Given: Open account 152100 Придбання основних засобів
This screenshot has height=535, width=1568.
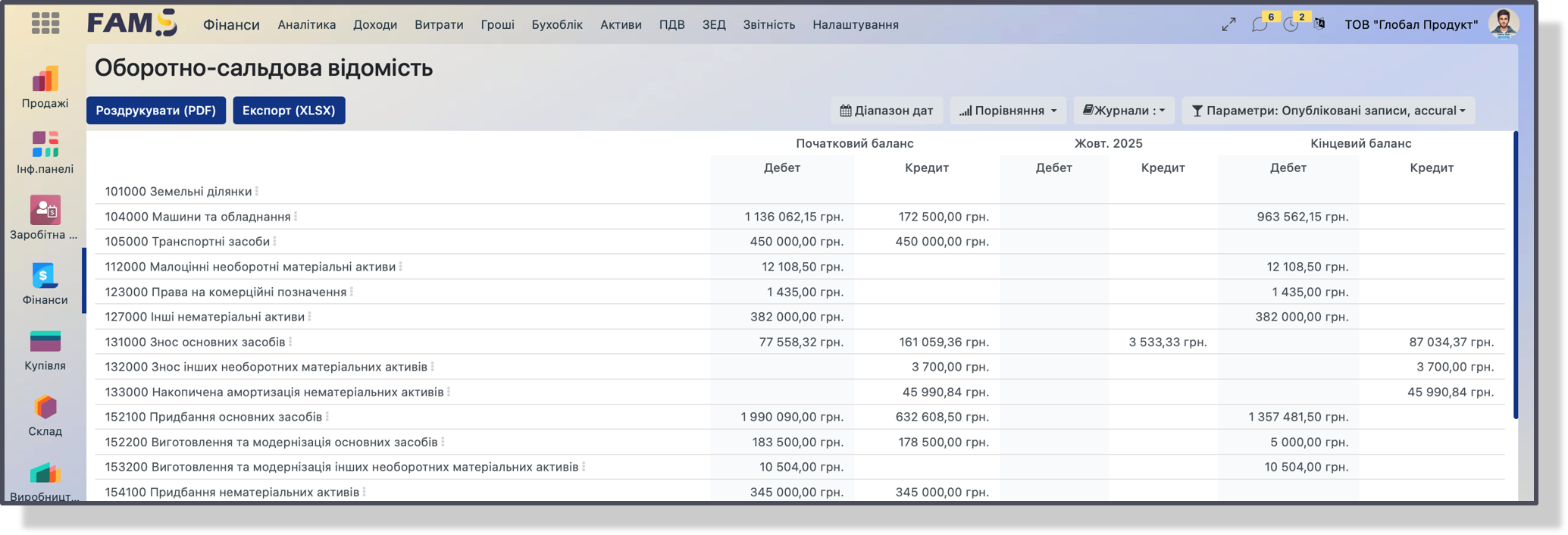Looking at the screenshot, I should (214, 417).
